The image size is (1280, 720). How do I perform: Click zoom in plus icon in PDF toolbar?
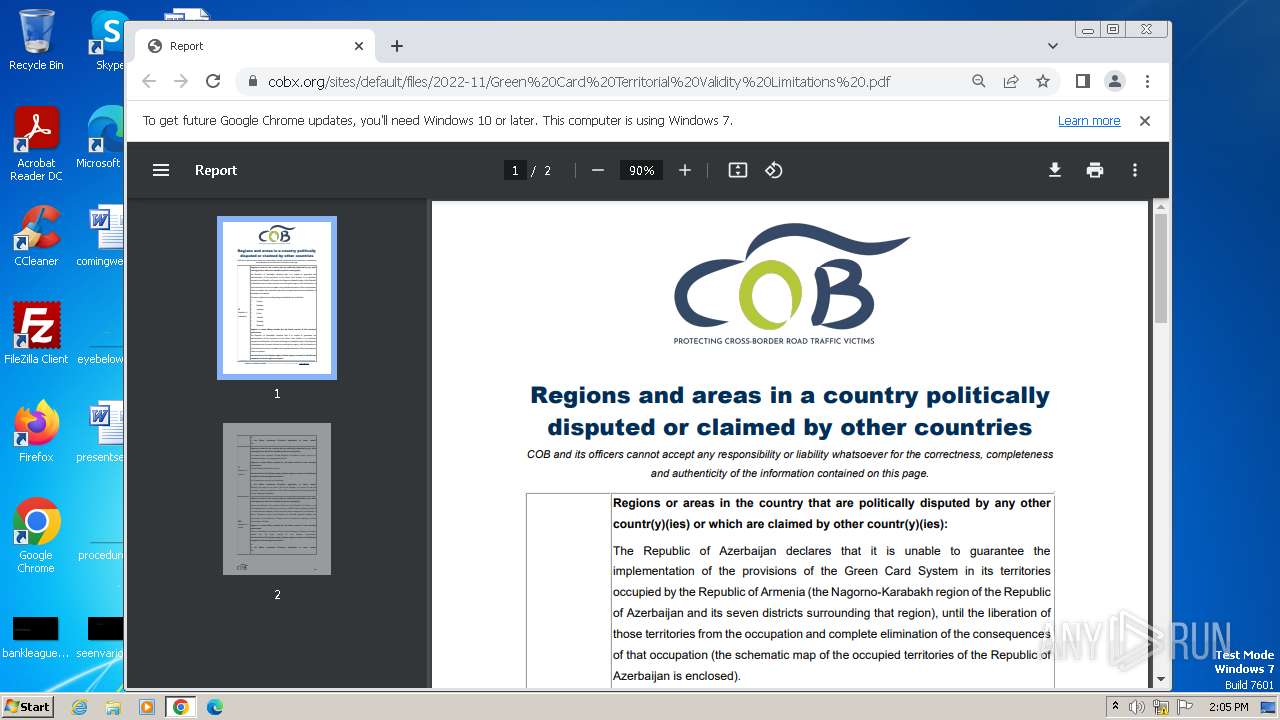[x=685, y=170]
